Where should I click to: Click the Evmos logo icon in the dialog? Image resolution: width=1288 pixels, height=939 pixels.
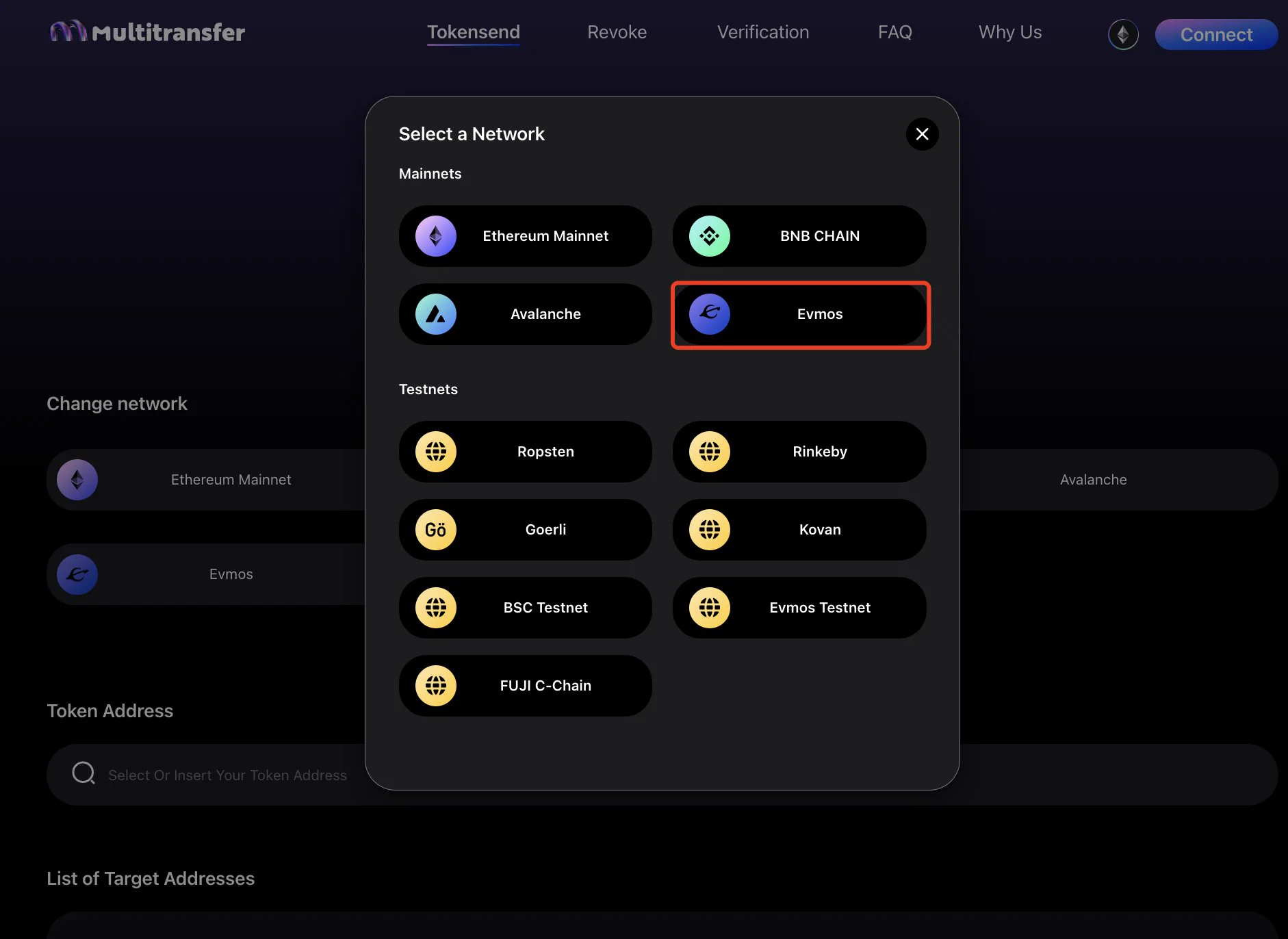[710, 314]
